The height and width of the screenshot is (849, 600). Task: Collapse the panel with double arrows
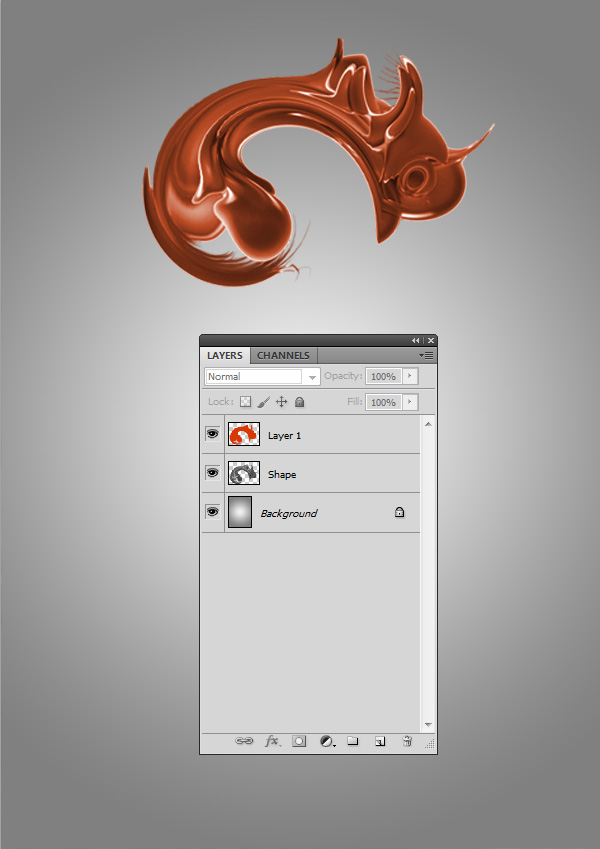point(416,341)
